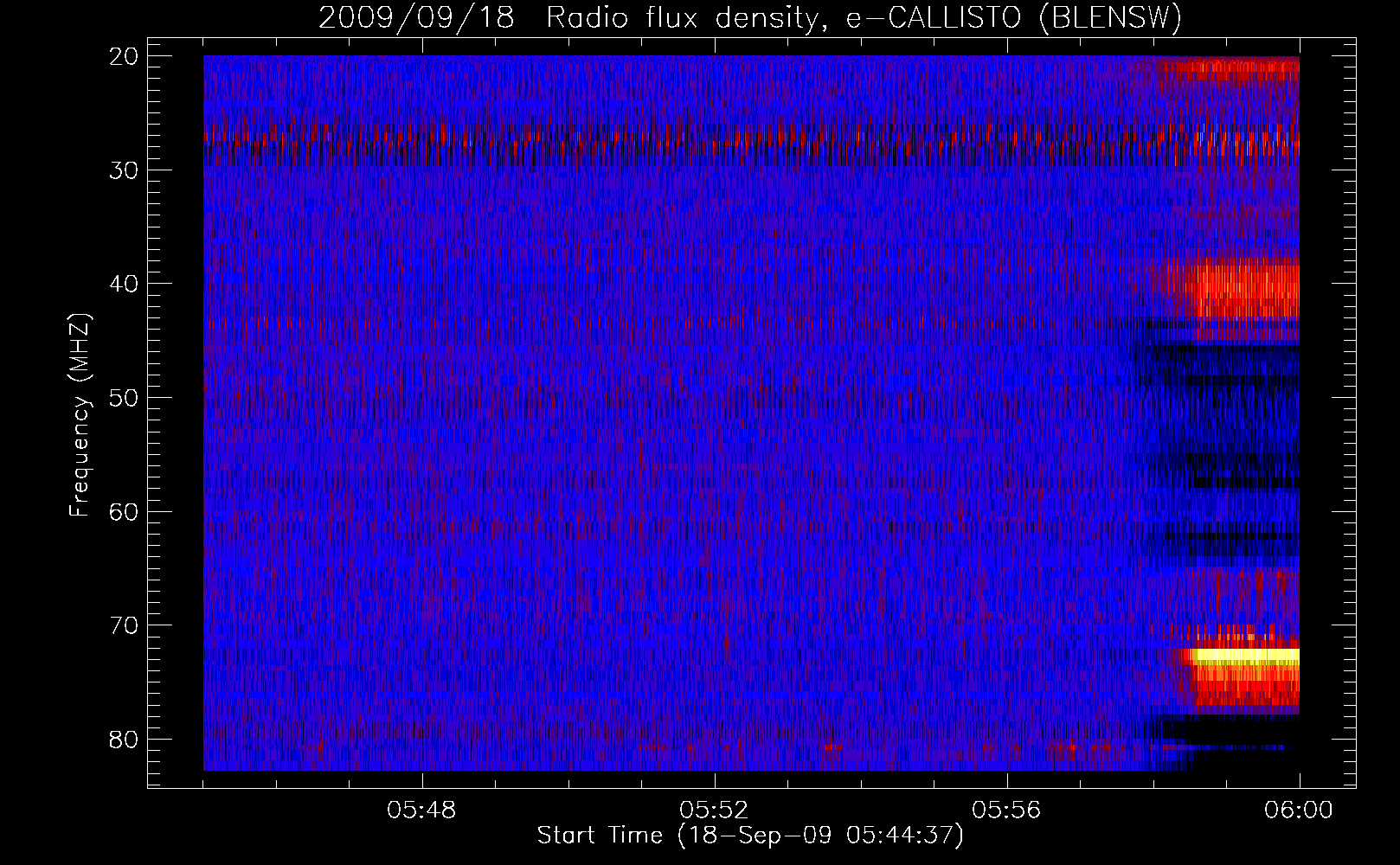Select the 05:48 time tick label
Viewport: 1400px width, 865px height.
click(421, 811)
